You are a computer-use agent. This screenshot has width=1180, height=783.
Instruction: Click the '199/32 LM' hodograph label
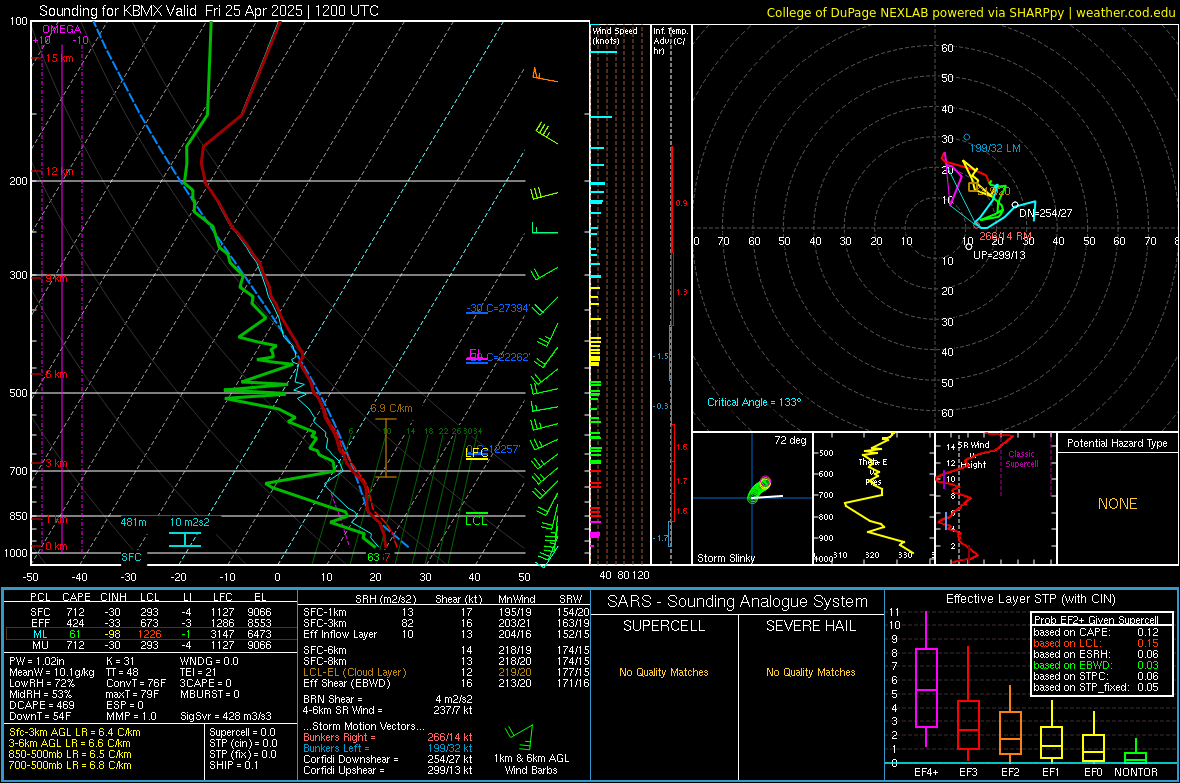click(995, 148)
